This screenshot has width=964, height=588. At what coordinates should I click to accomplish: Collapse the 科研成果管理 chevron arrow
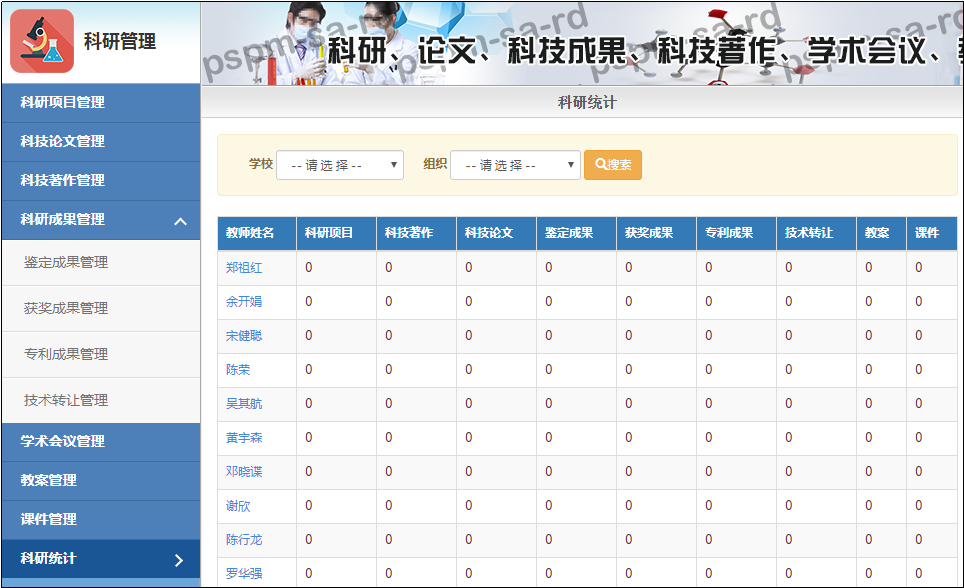point(180,220)
